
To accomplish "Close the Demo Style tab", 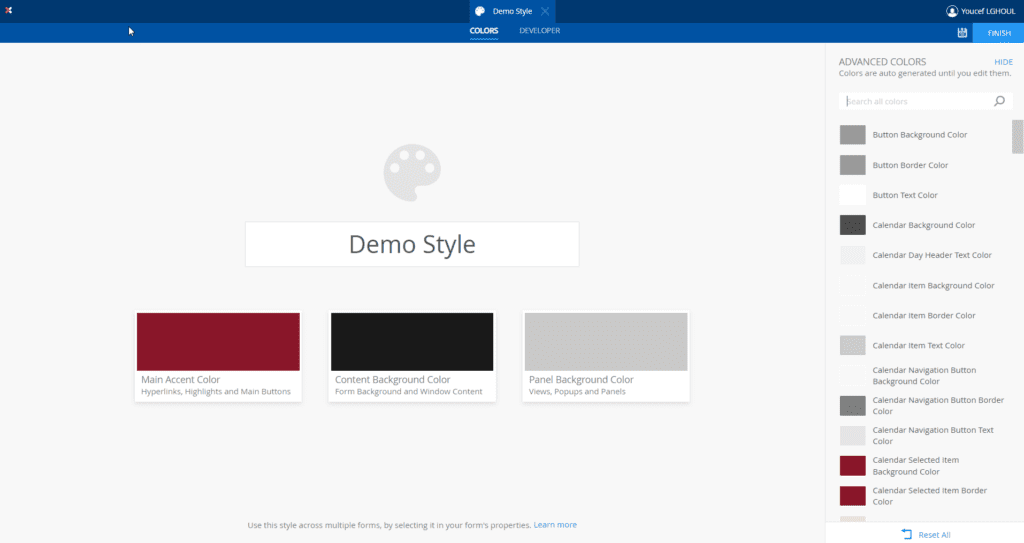I will click(x=545, y=11).
